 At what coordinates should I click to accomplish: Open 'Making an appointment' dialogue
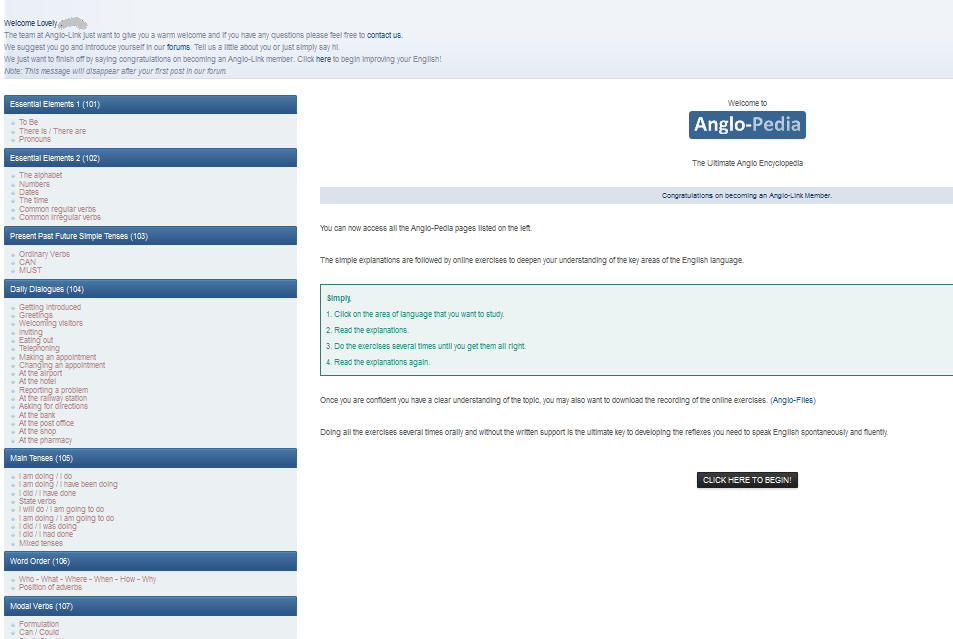pos(57,357)
